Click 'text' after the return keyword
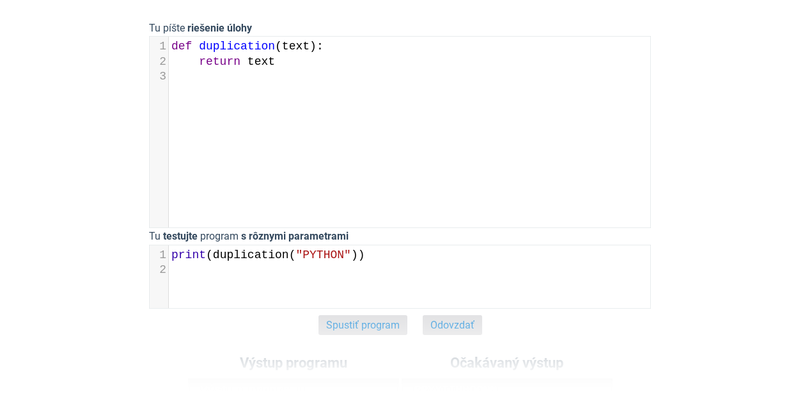 261,61
